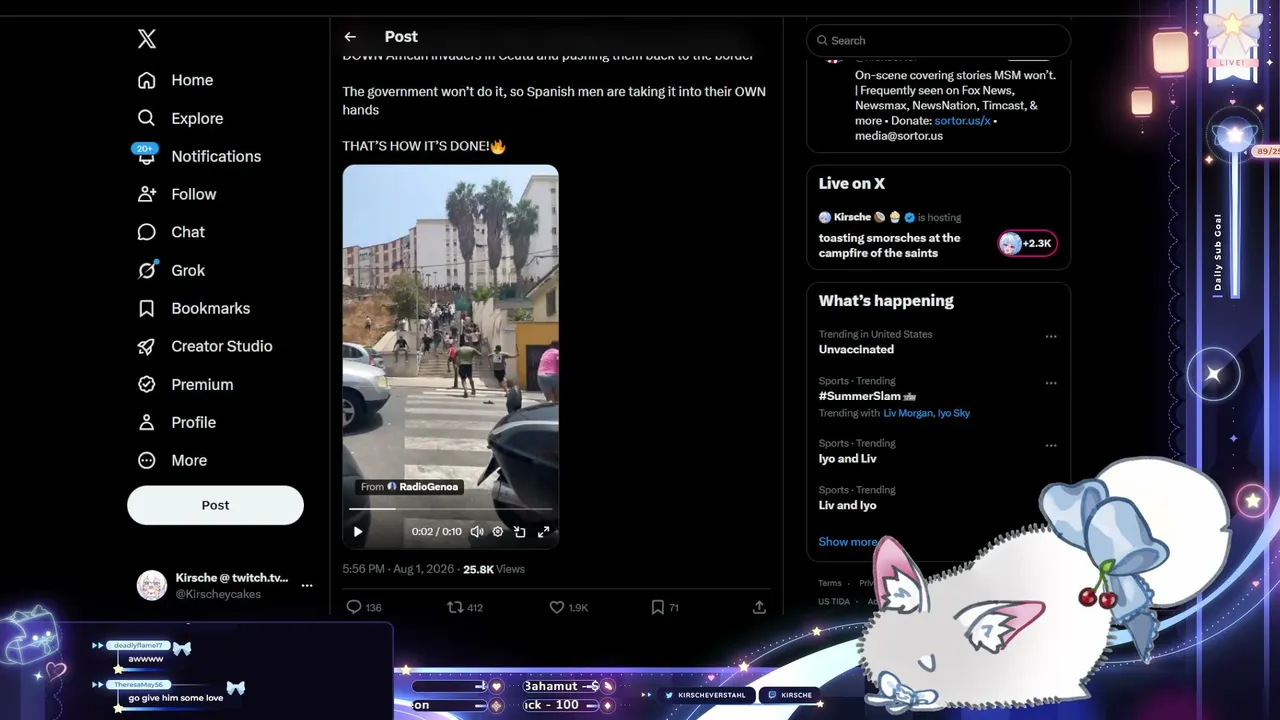Open the Unvaccinated trending topic
Image resolution: width=1280 pixels, height=720 pixels.
[x=856, y=349]
